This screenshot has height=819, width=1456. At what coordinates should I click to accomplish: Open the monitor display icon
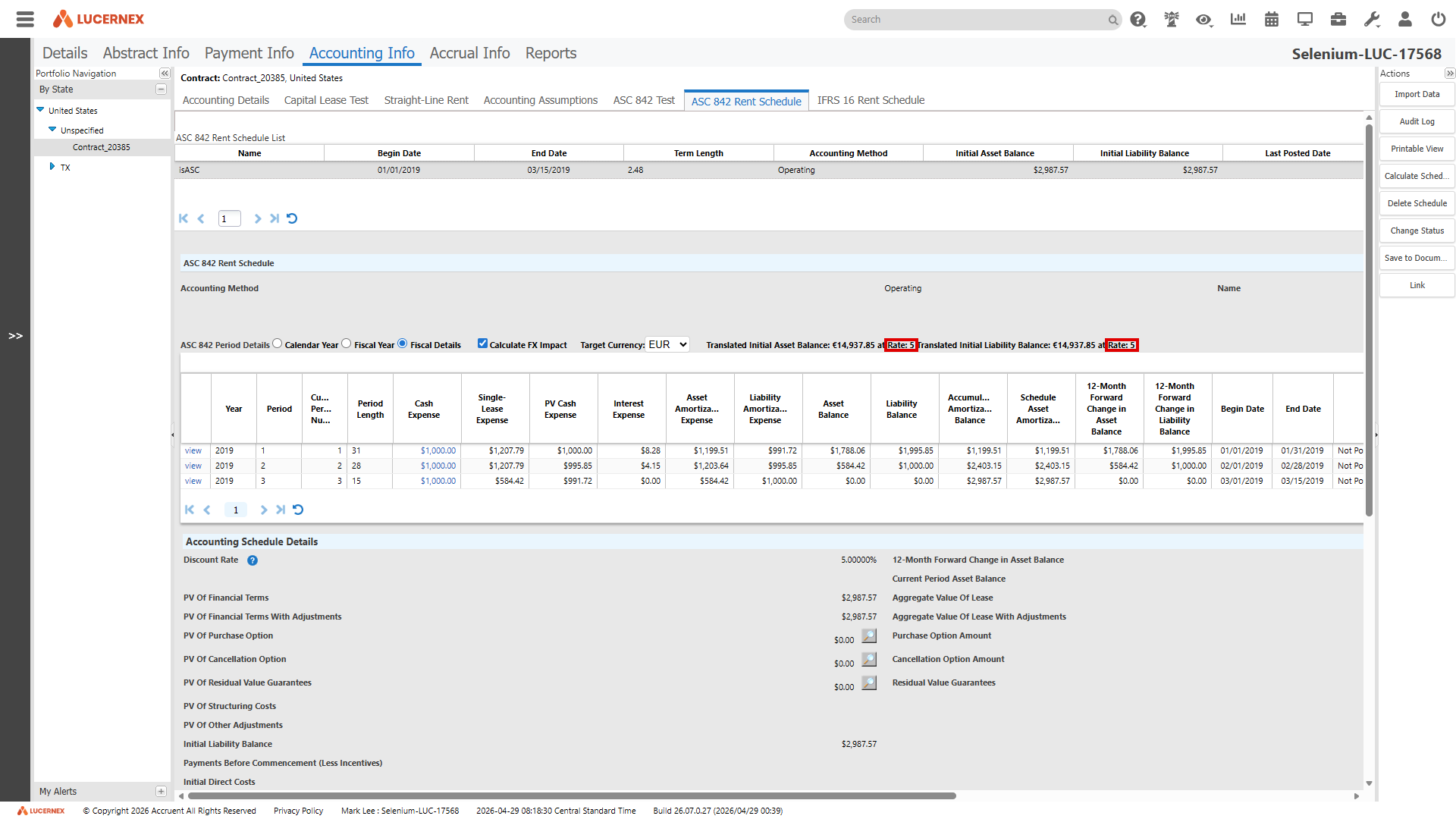[x=1305, y=20]
